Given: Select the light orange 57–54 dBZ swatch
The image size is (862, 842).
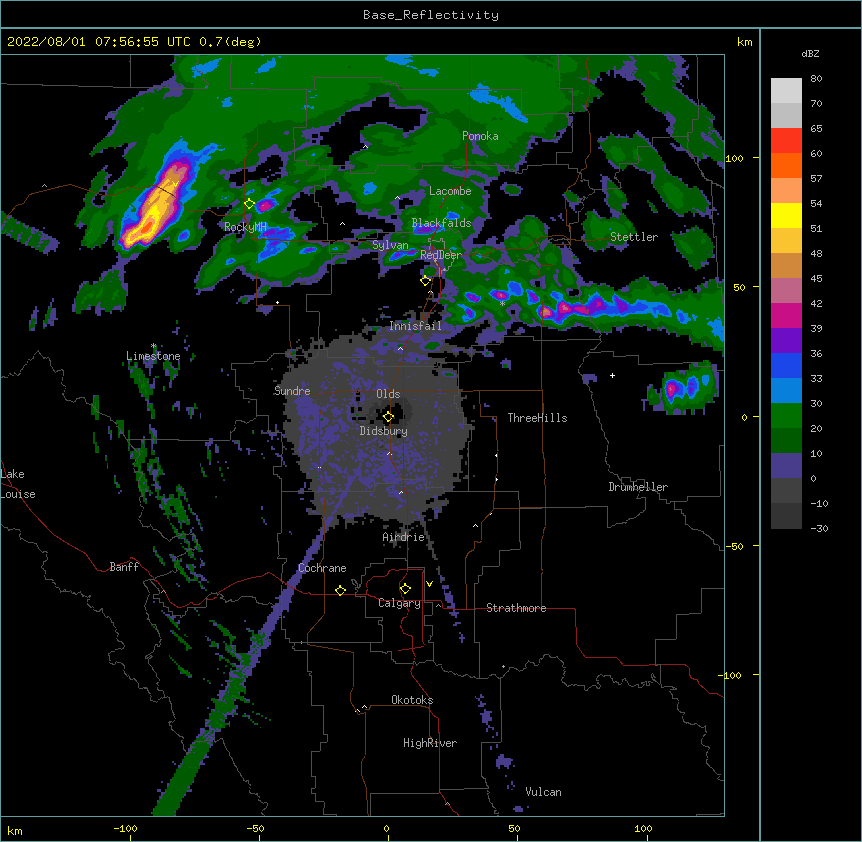Looking at the screenshot, I should click(786, 191).
